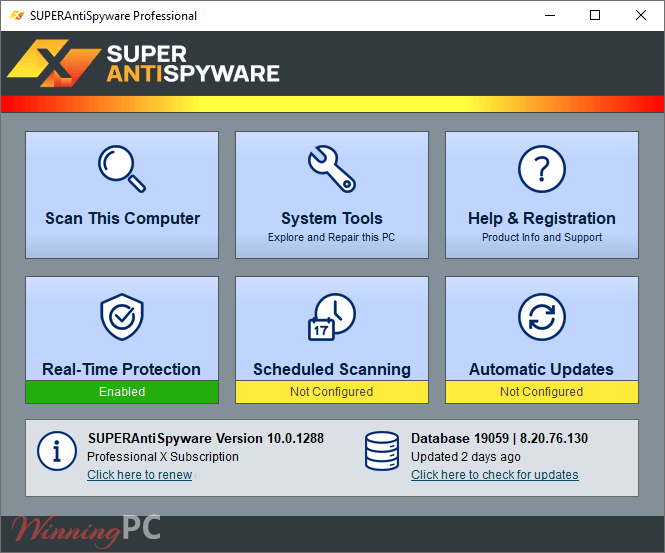Open Scan This Computer label
The height and width of the screenshot is (553, 665).
pyautogui.click(x=122, y=218)
